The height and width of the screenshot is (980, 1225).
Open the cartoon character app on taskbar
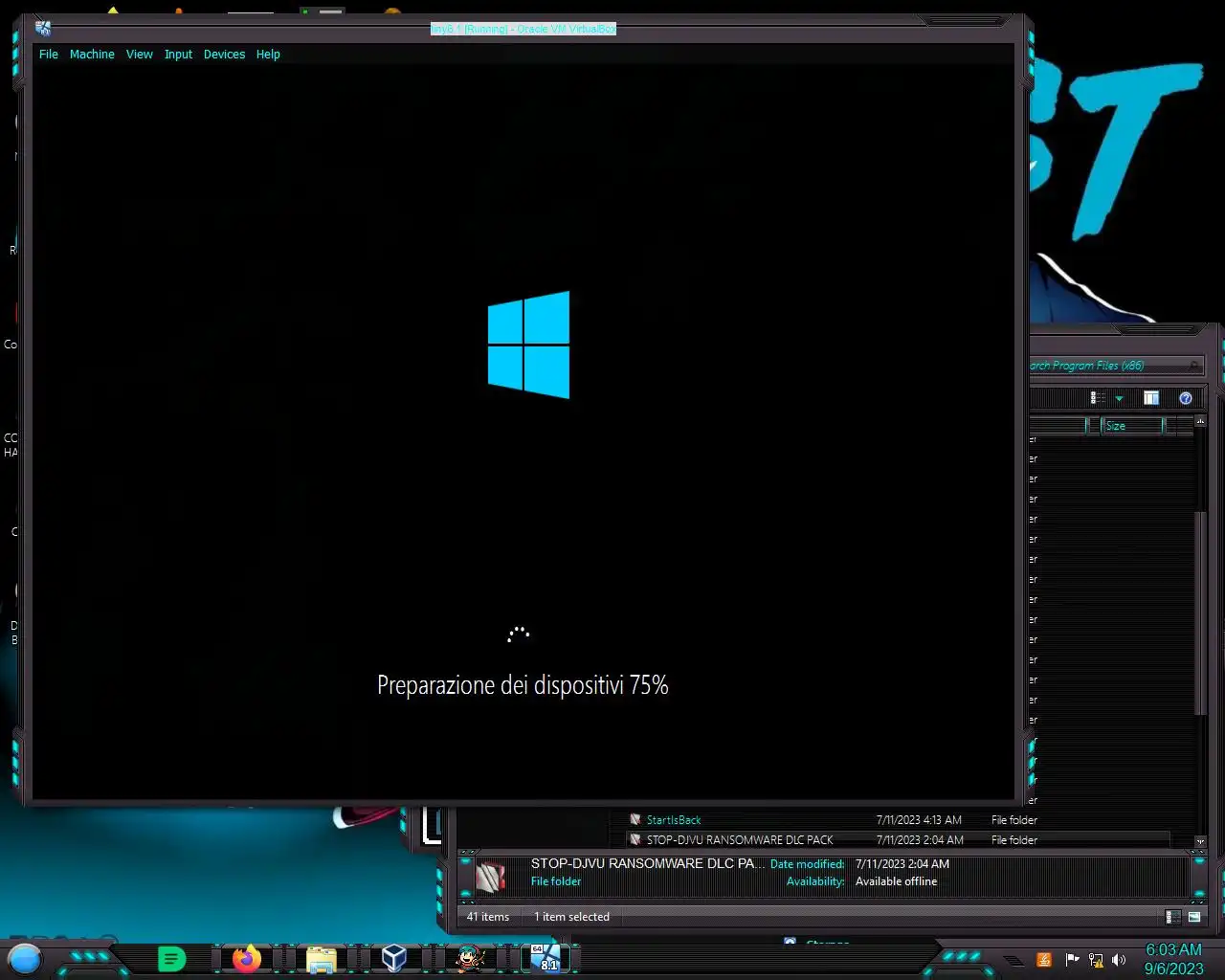click(x=470, y=958)
